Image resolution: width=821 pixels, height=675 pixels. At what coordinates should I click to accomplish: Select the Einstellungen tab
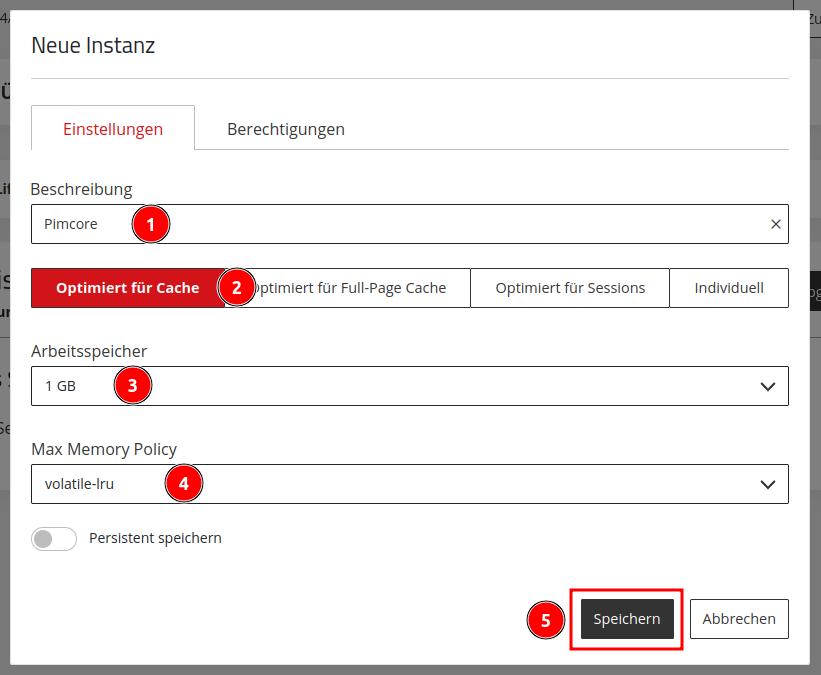(x=113, y=128)
